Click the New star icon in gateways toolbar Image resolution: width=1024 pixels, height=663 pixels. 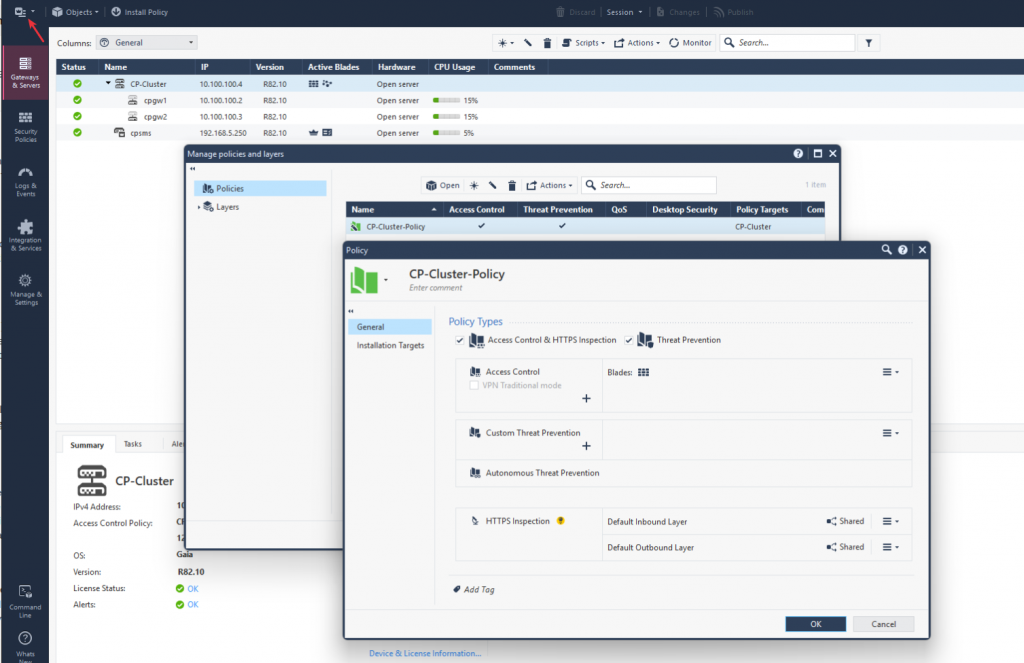(x=505, y=42)
